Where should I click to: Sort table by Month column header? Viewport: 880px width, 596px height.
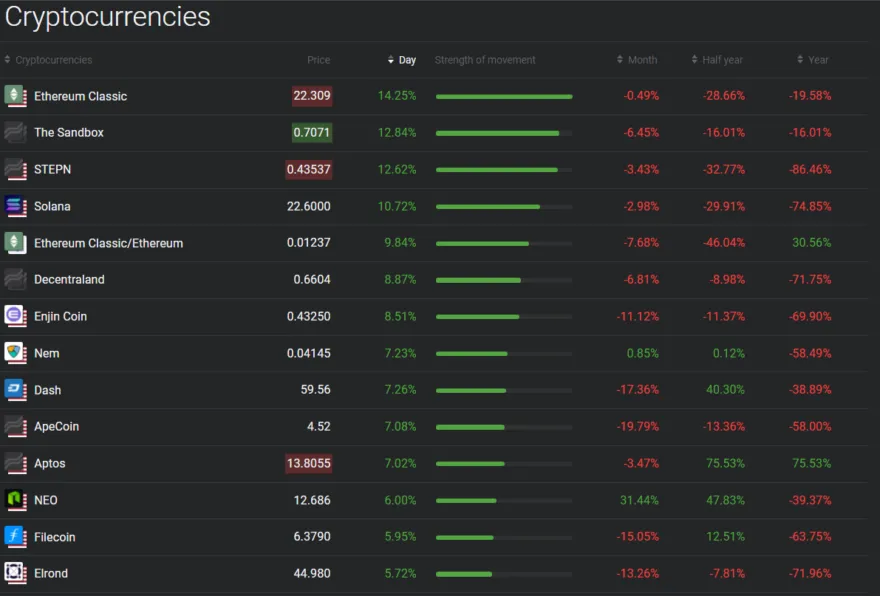coord(642,60)
